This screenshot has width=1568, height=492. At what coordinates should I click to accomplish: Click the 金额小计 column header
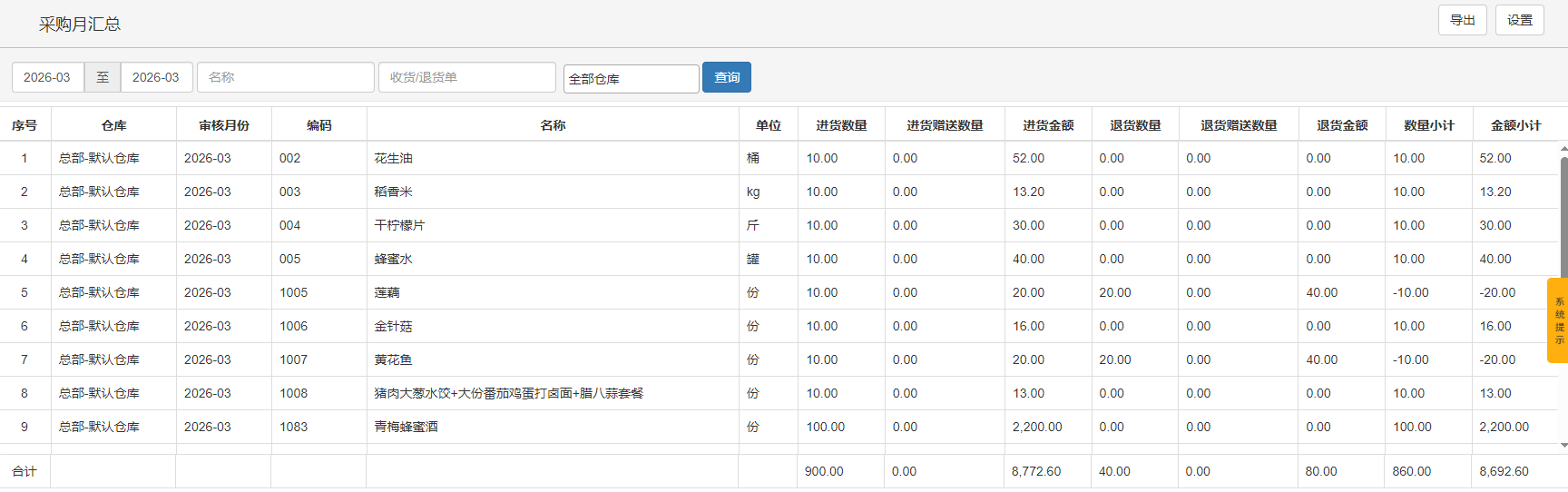click(x=1515, y=125)
